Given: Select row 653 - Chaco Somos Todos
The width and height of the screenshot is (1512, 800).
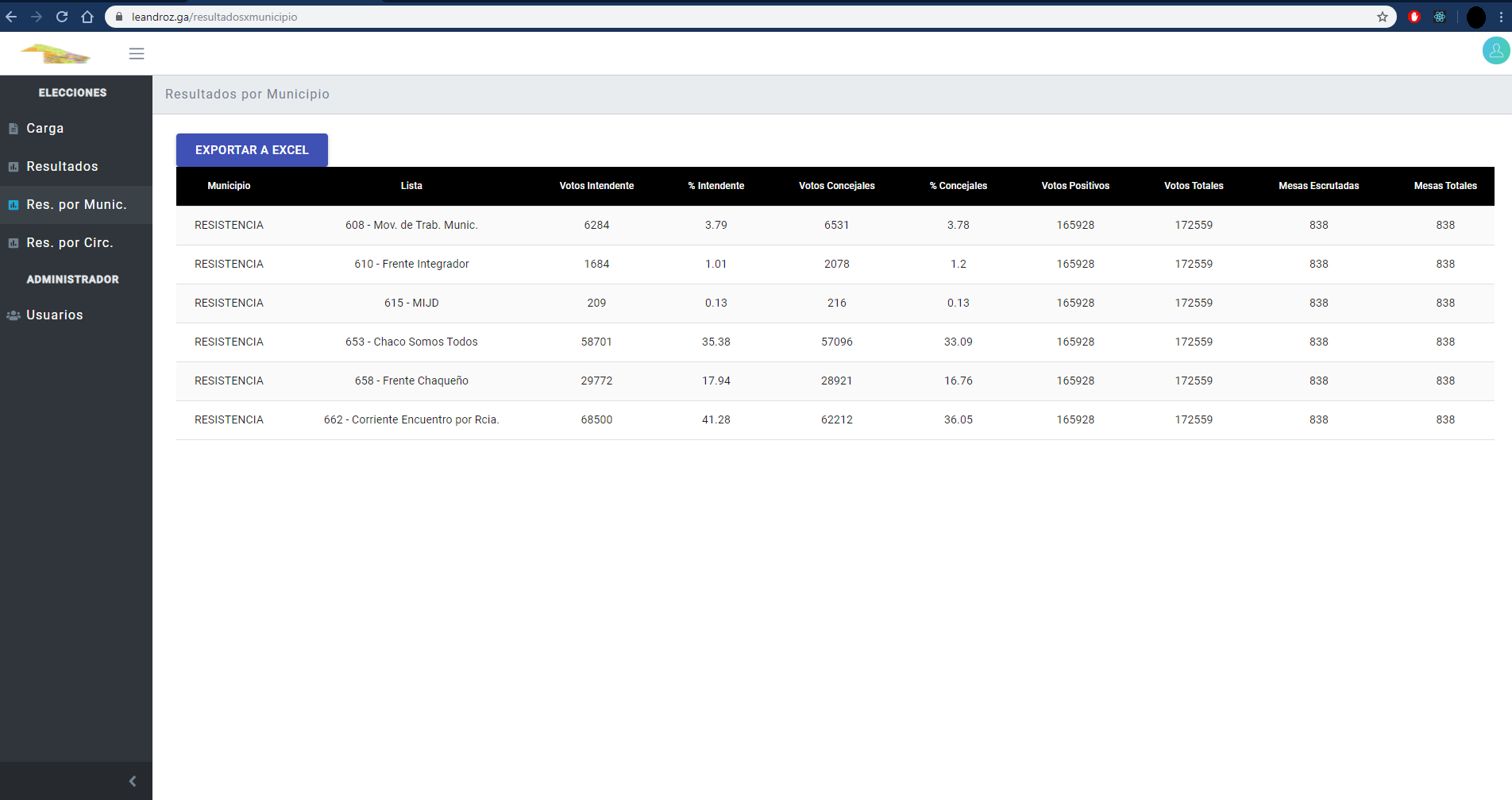Looking at the screenshot, I should click(835, 342).
